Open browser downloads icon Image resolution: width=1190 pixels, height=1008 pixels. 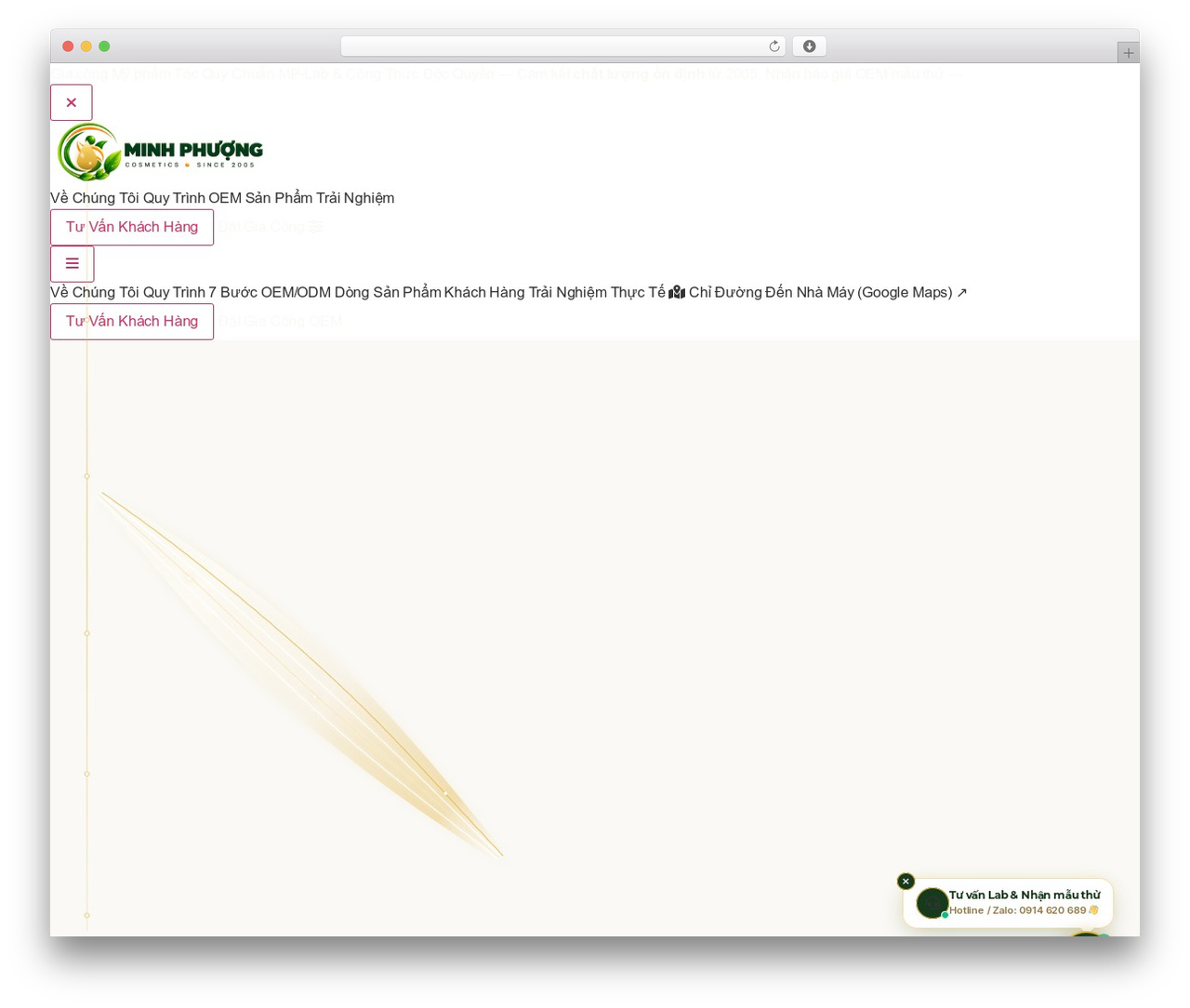[809, 46]
